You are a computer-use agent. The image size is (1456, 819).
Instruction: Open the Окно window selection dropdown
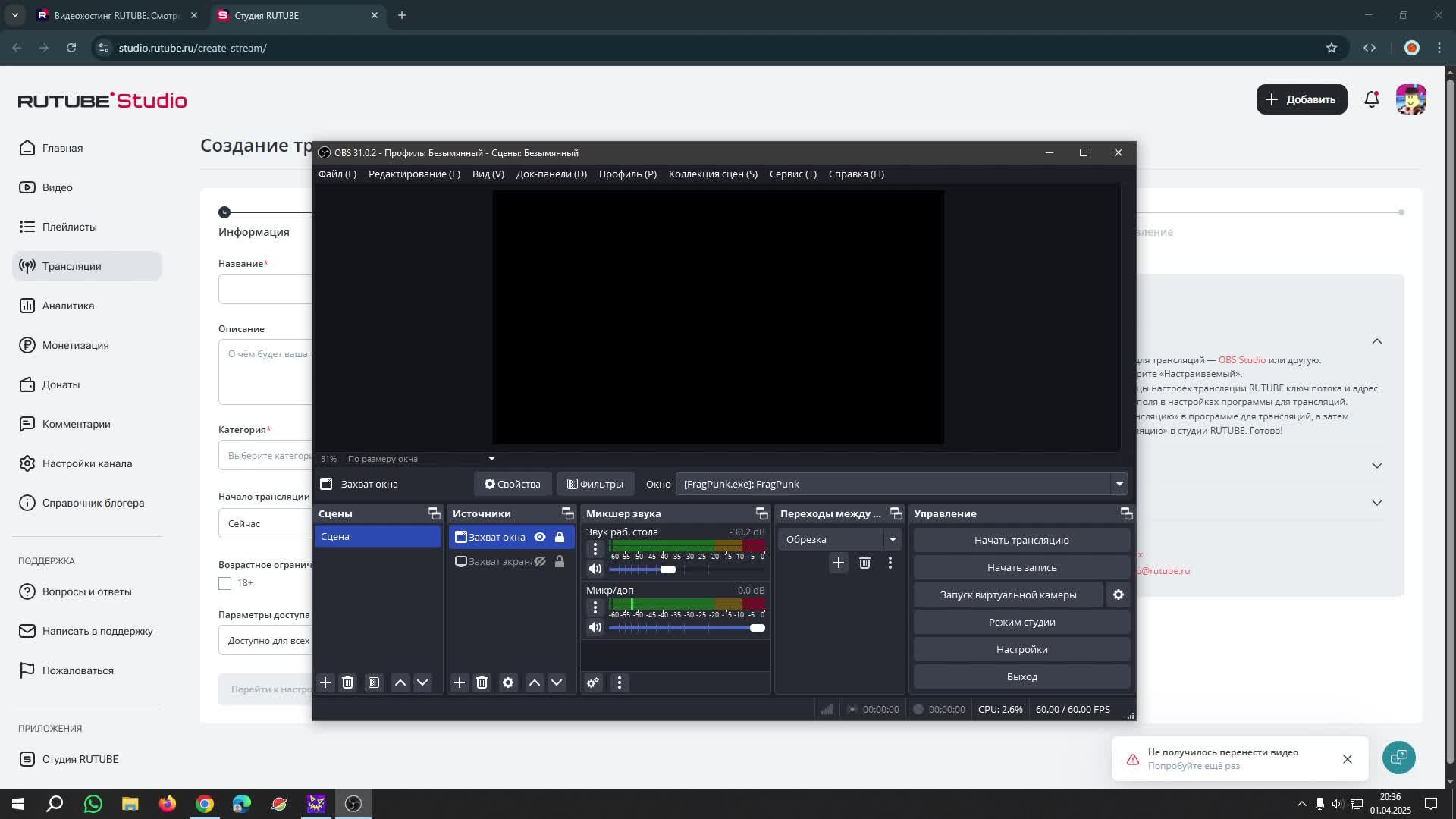(x=1119, y=484)
